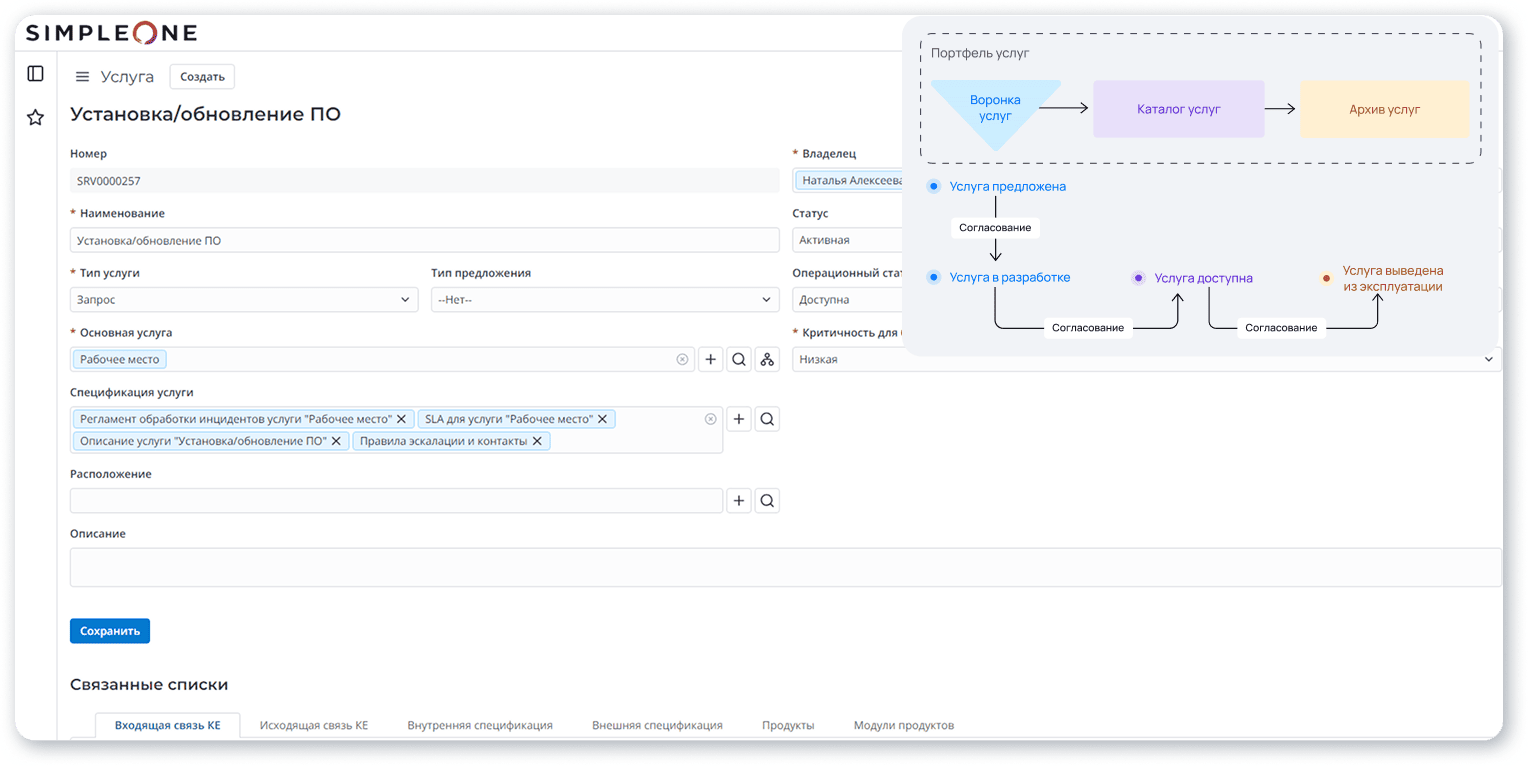Click into the Описание text field
The height and width of the screenshot is (766, 1528).
click(785, 567)
